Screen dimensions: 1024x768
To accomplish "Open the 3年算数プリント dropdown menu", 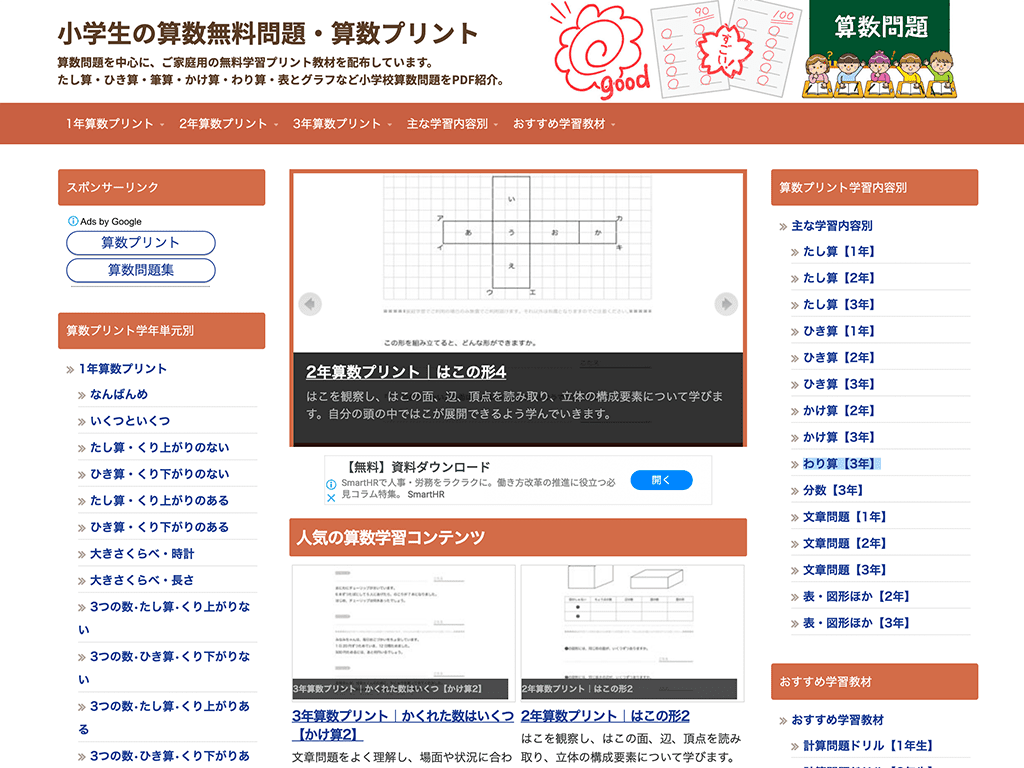I will click(342, 124).
